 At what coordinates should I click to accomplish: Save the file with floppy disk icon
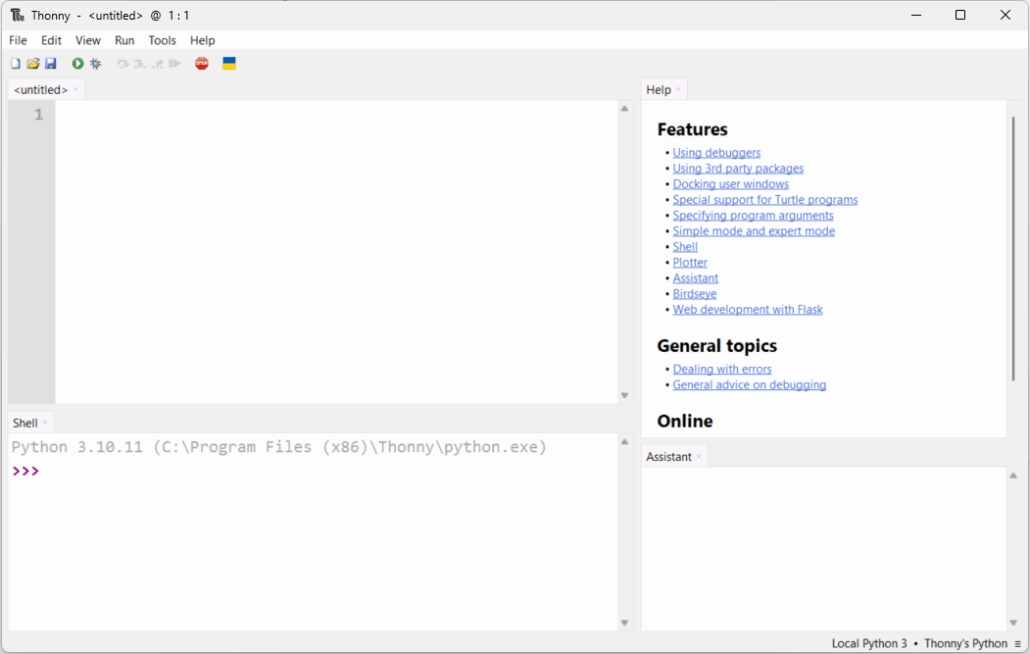[x=51, y=64]
